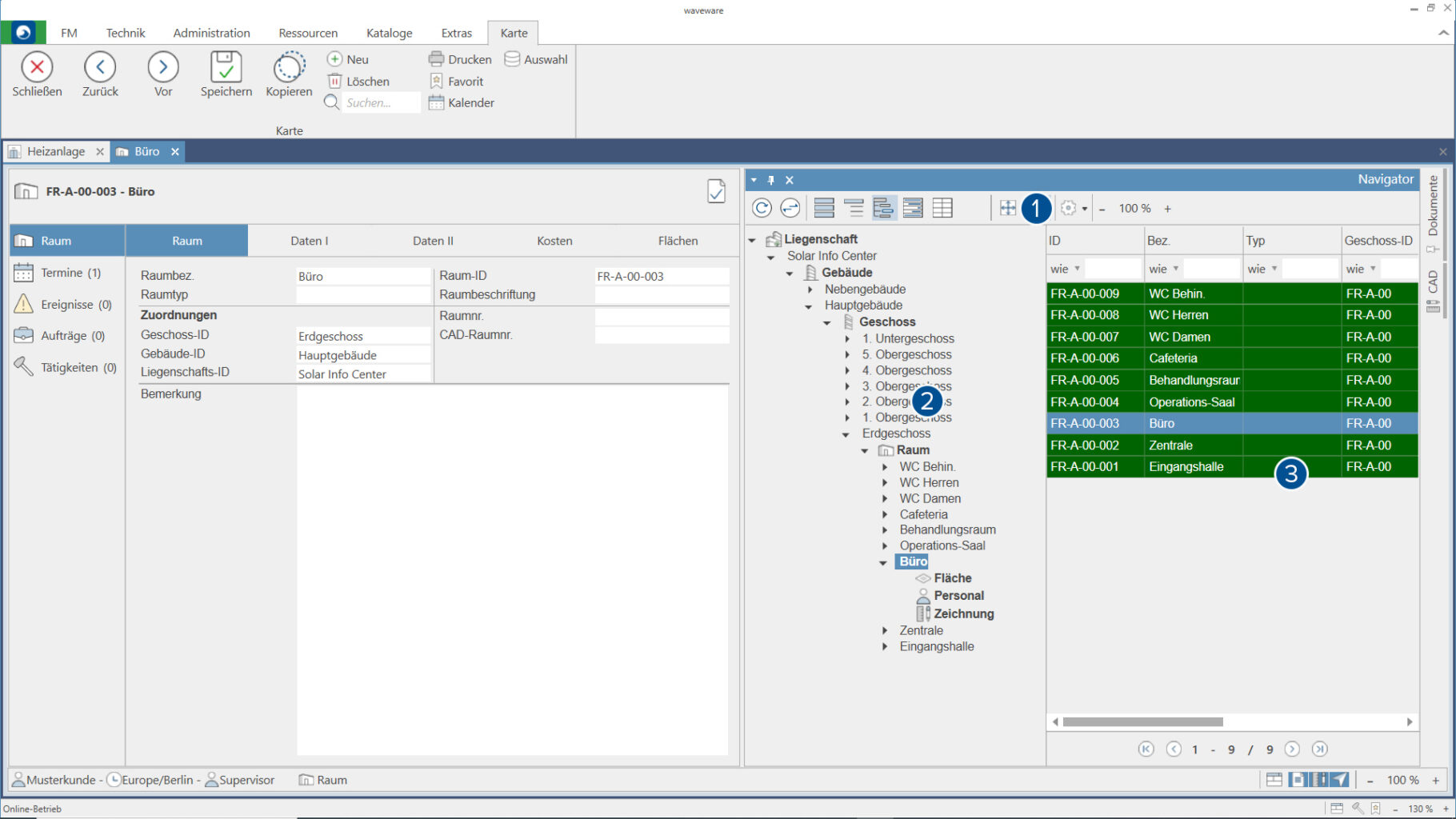Screen dimensions: 1456x819
Task: Click the Zurück back arrow icon
Action: tap(100, 67)
